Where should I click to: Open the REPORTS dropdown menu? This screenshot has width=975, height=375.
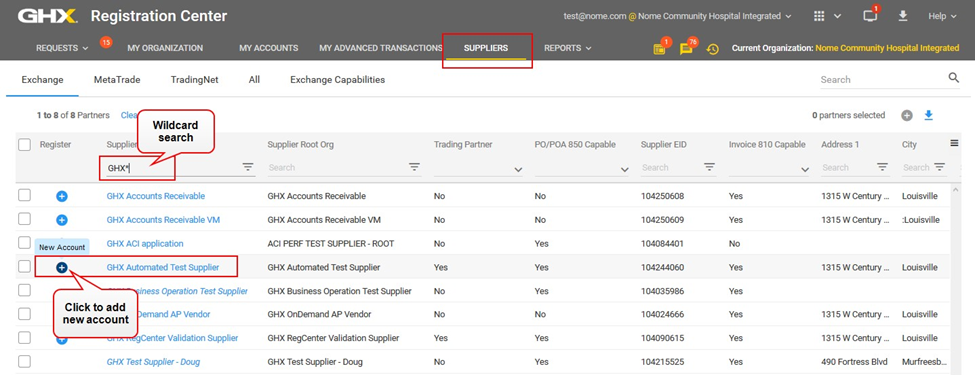(568, 48)
